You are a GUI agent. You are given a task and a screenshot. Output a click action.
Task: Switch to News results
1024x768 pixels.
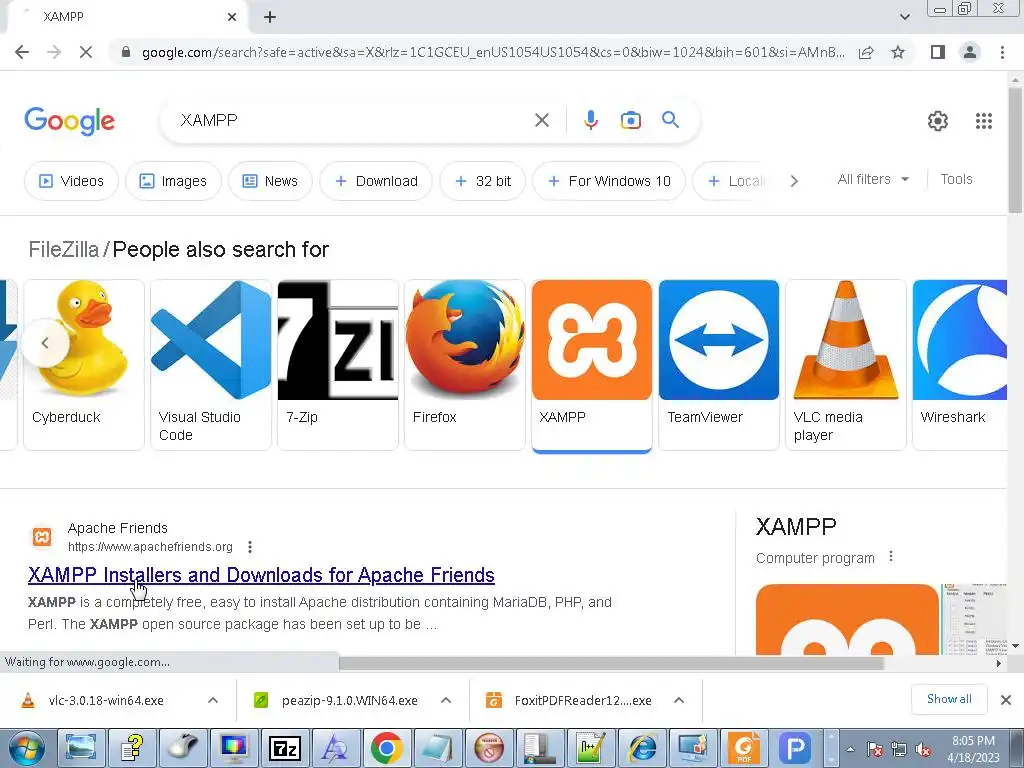coord(270,181)
